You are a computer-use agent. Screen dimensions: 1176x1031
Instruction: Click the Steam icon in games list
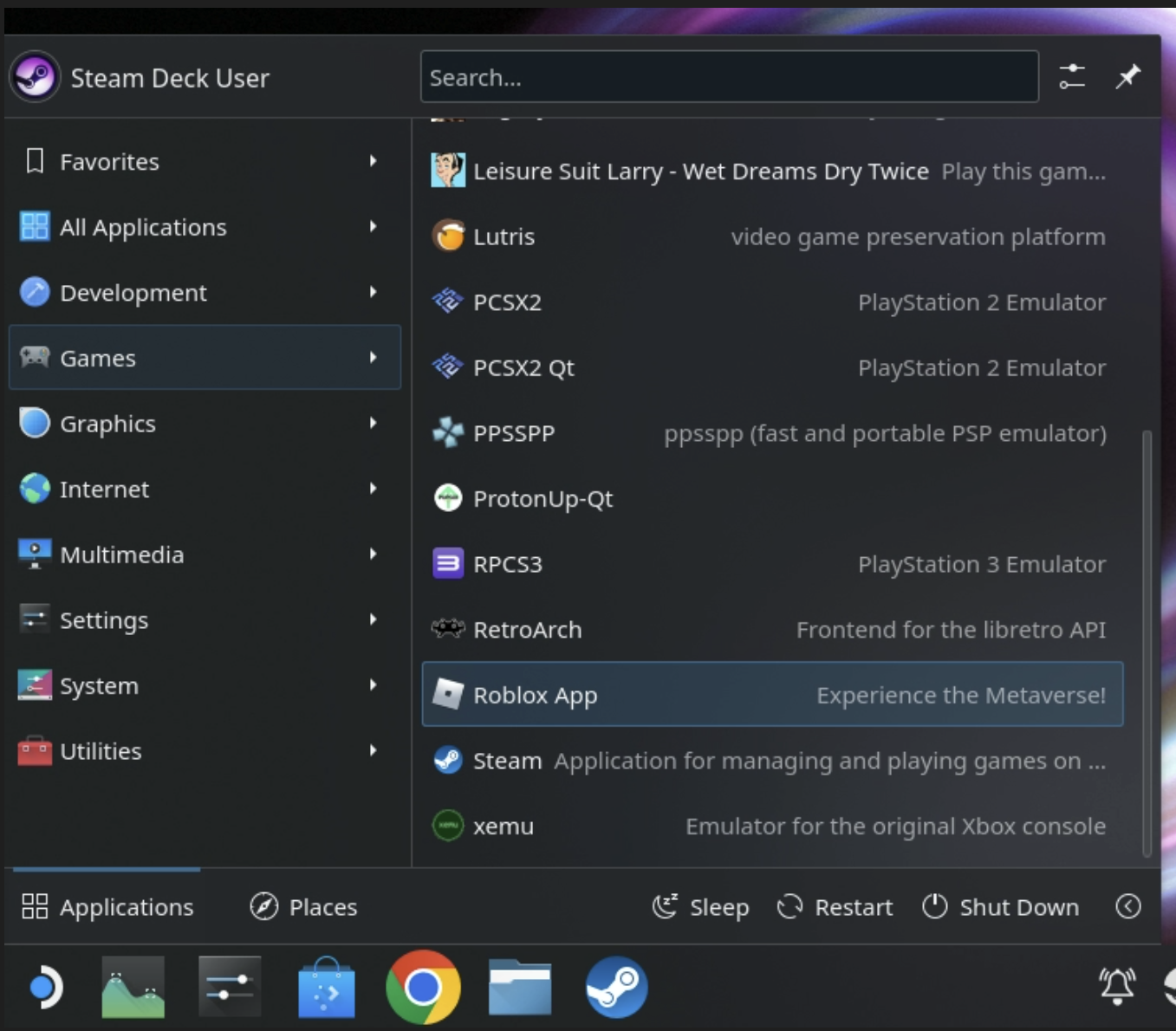point(448,760)
